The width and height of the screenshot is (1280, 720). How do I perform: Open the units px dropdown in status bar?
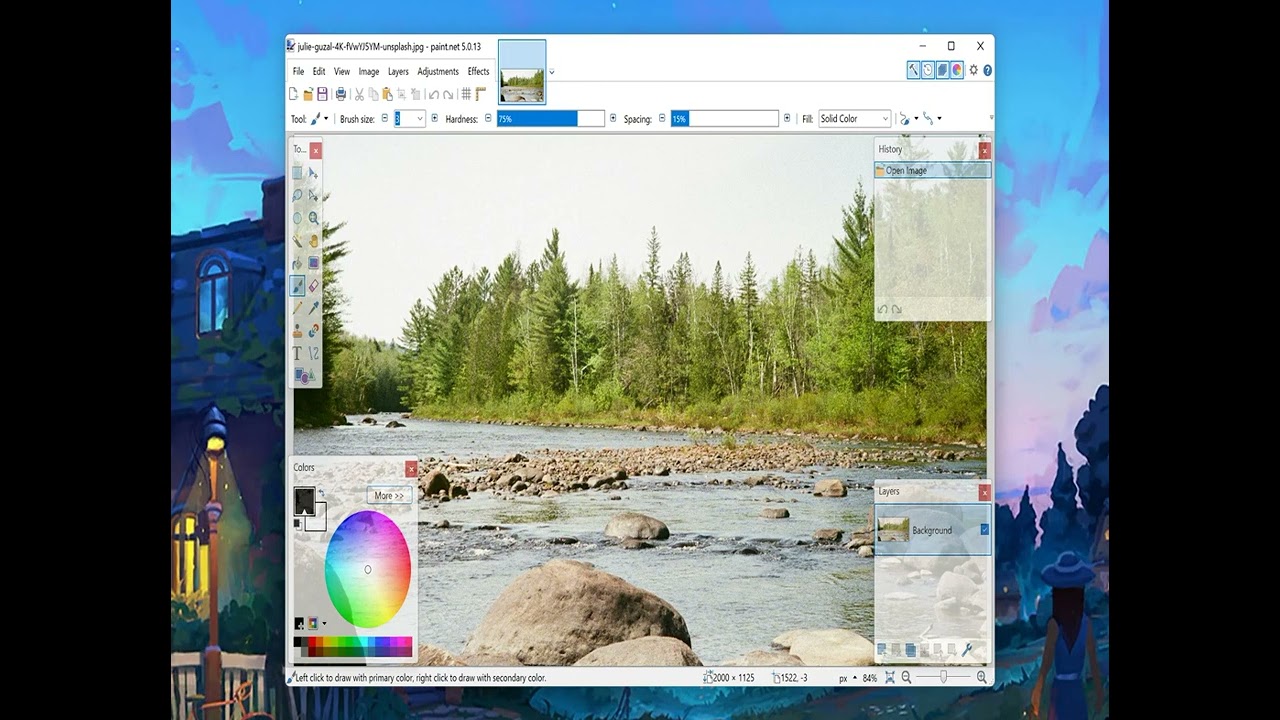coord(847,678)
